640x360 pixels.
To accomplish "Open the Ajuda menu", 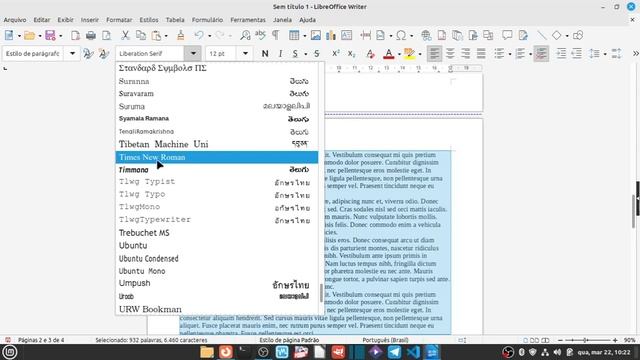I will point(307,20).
